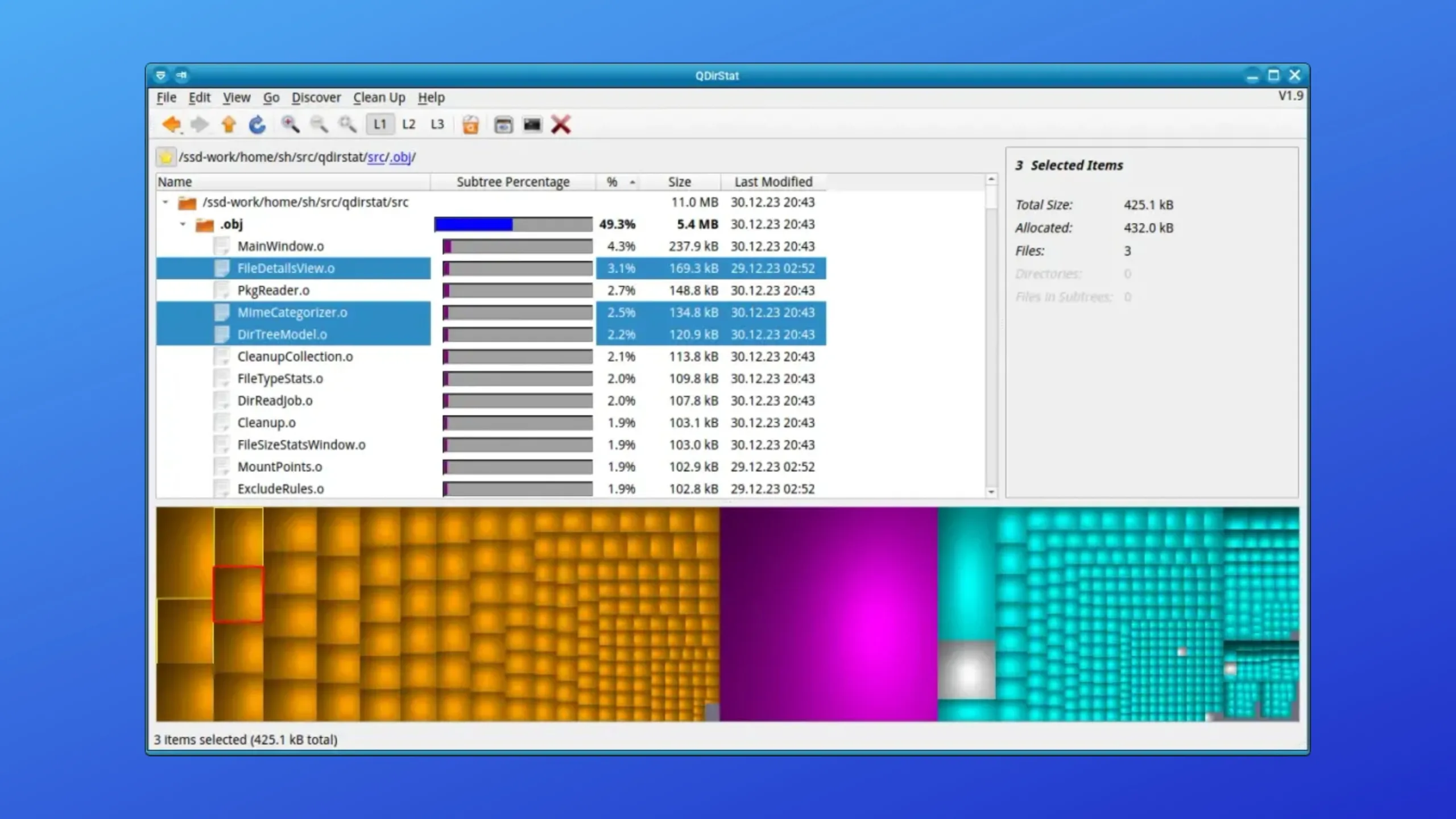
Task: Open the Edit menu
Action: coord(199,97)
